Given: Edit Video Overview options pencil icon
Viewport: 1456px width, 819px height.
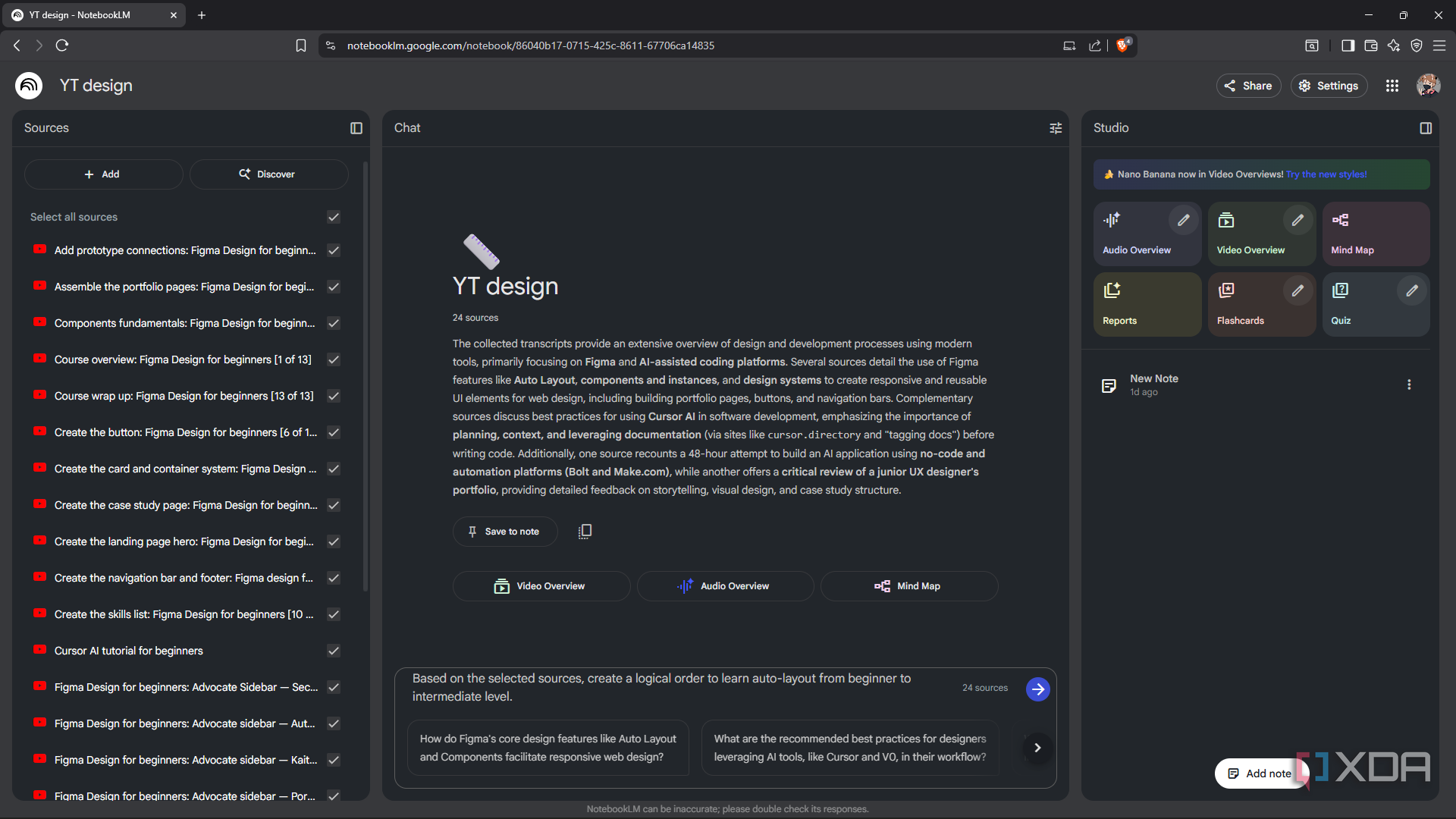Looking at the screenshot, I should point(1298,220).
